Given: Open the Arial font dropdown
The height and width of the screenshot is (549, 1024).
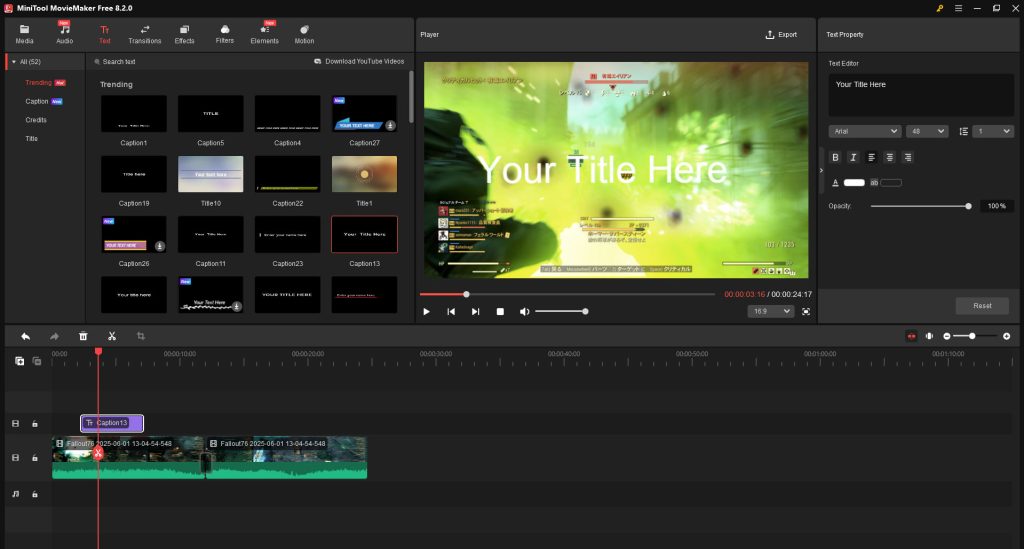Looking at the screenshot, I should coord(865,131).
